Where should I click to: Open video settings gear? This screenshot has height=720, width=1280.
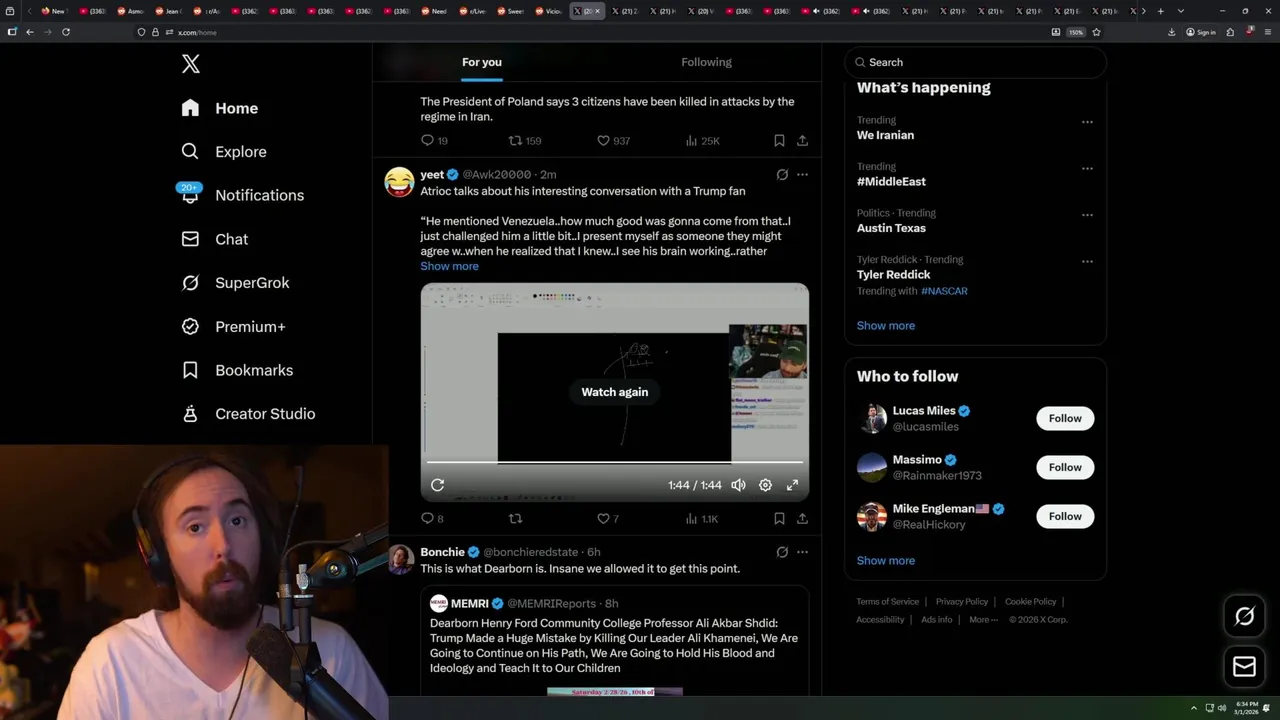(765, 485)
